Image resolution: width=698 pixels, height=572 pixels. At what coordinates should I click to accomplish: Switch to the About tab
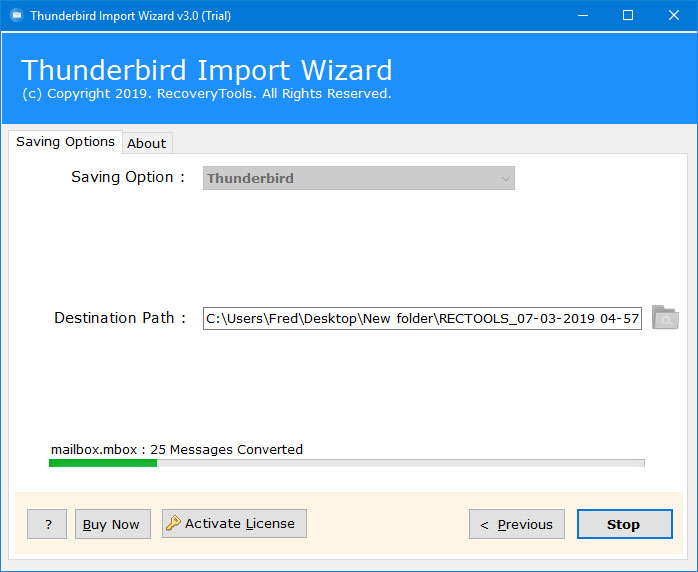coord(147,143)
